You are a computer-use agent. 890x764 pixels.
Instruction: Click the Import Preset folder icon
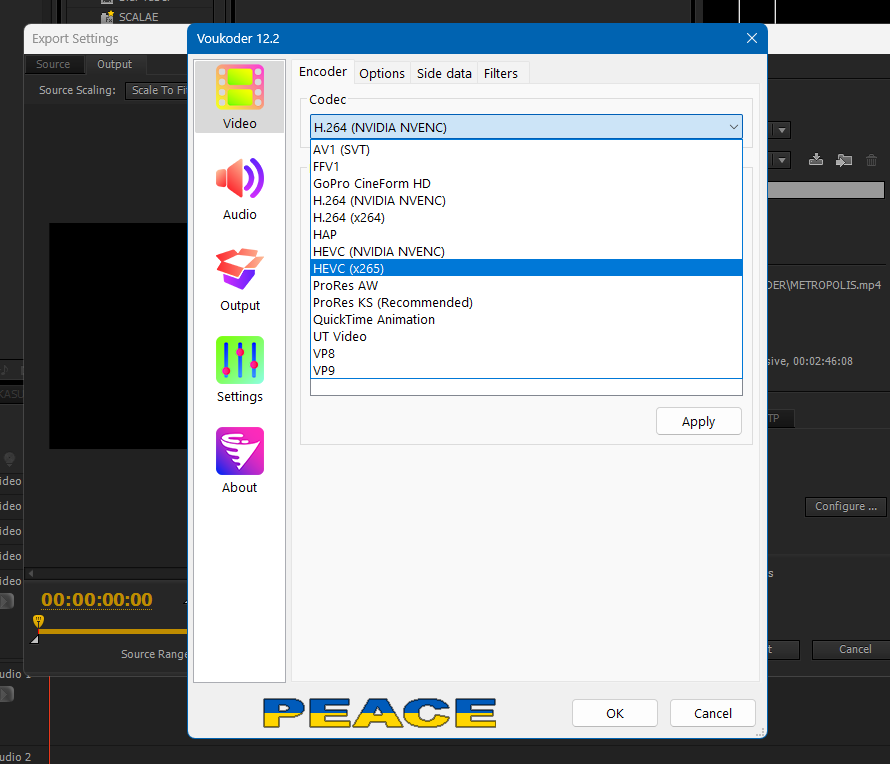pos(844,160)
